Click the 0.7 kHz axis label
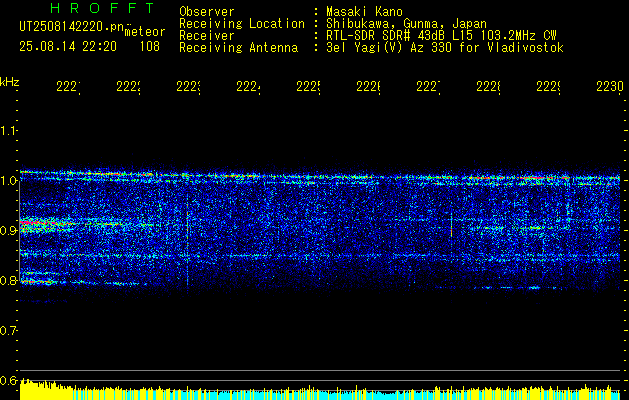 coord(8,331)
